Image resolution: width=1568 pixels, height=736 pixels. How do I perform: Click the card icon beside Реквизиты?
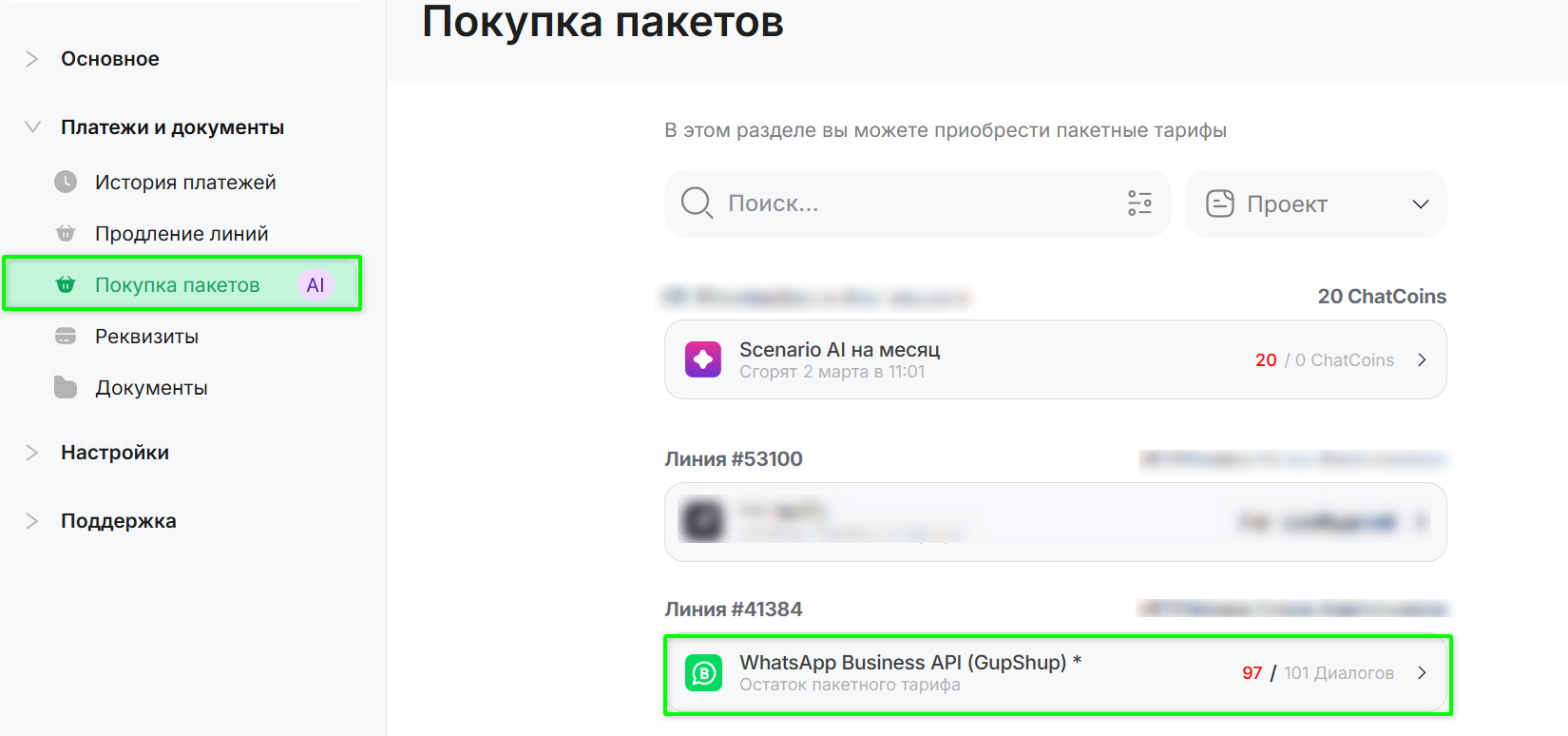[x=66, y=336]
